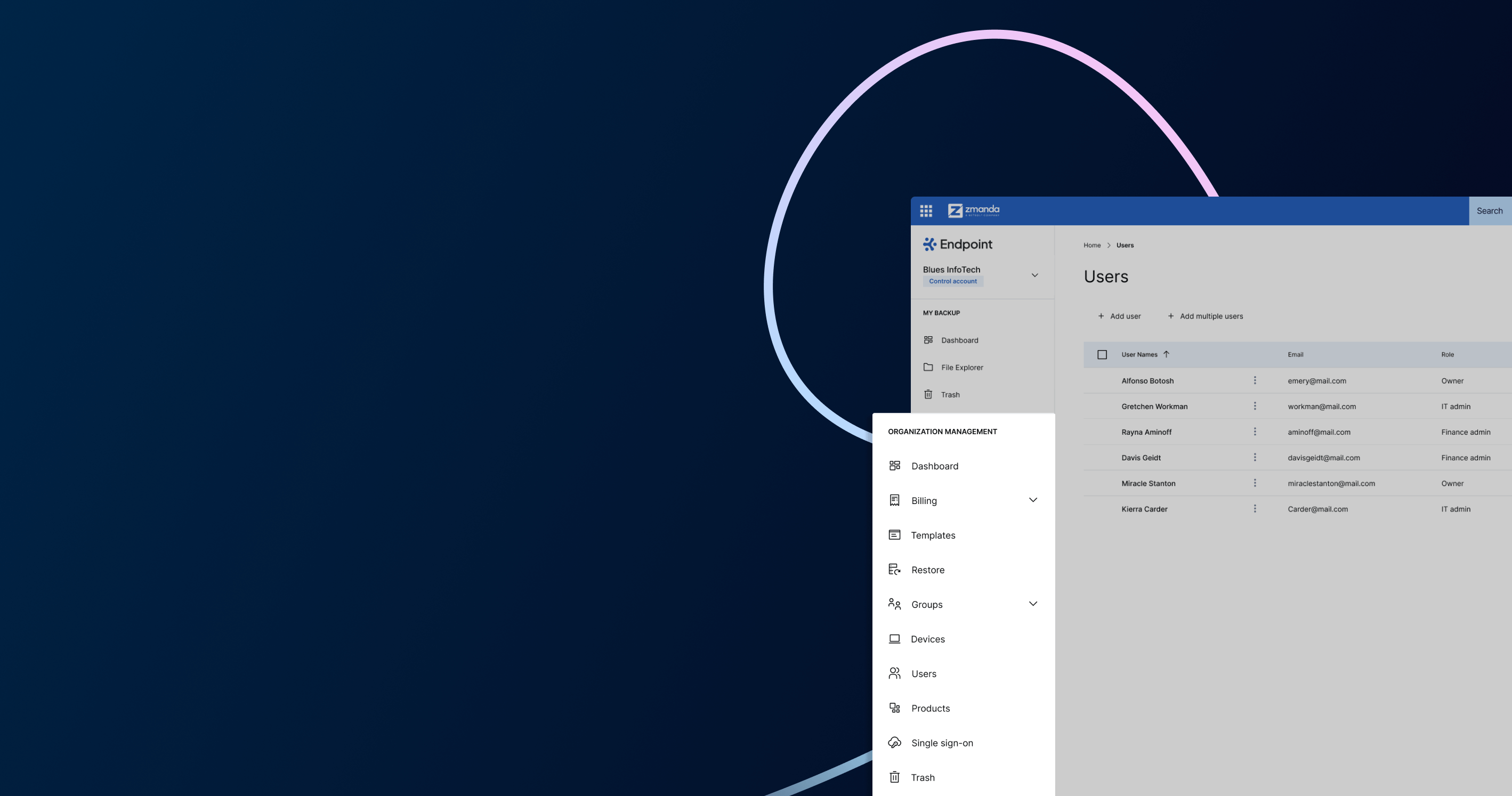Viewport: 1512px width, 796px height.
Task: Click the Templates icon in sidebar
Action: 894,534
